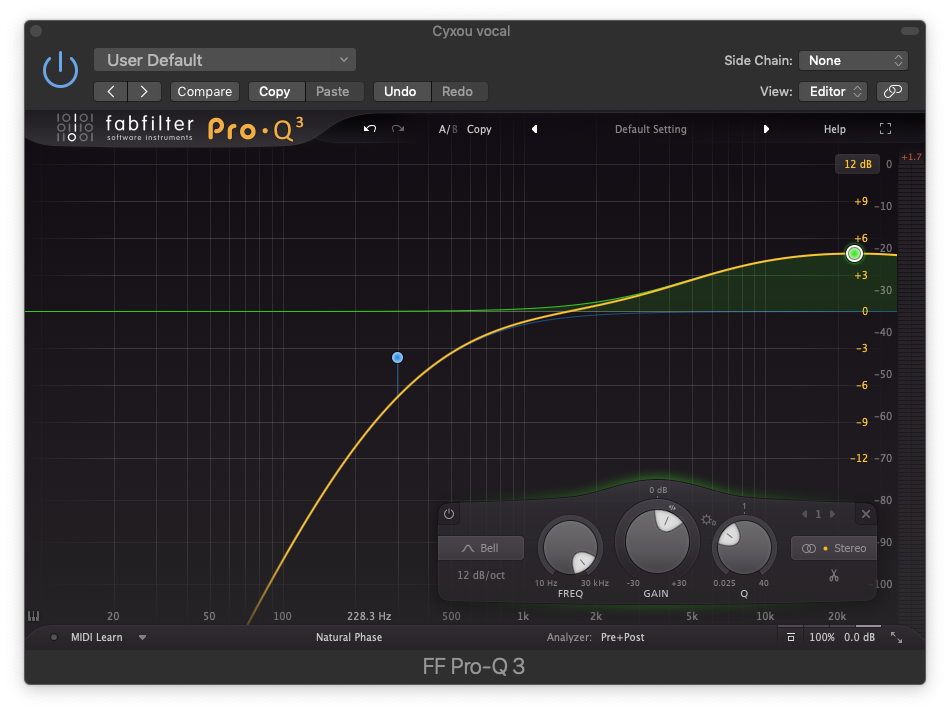Open the Stereo placement dropdown
This screenshot has height=713, width=950.
pyautogui.click(x=834, y=548)
